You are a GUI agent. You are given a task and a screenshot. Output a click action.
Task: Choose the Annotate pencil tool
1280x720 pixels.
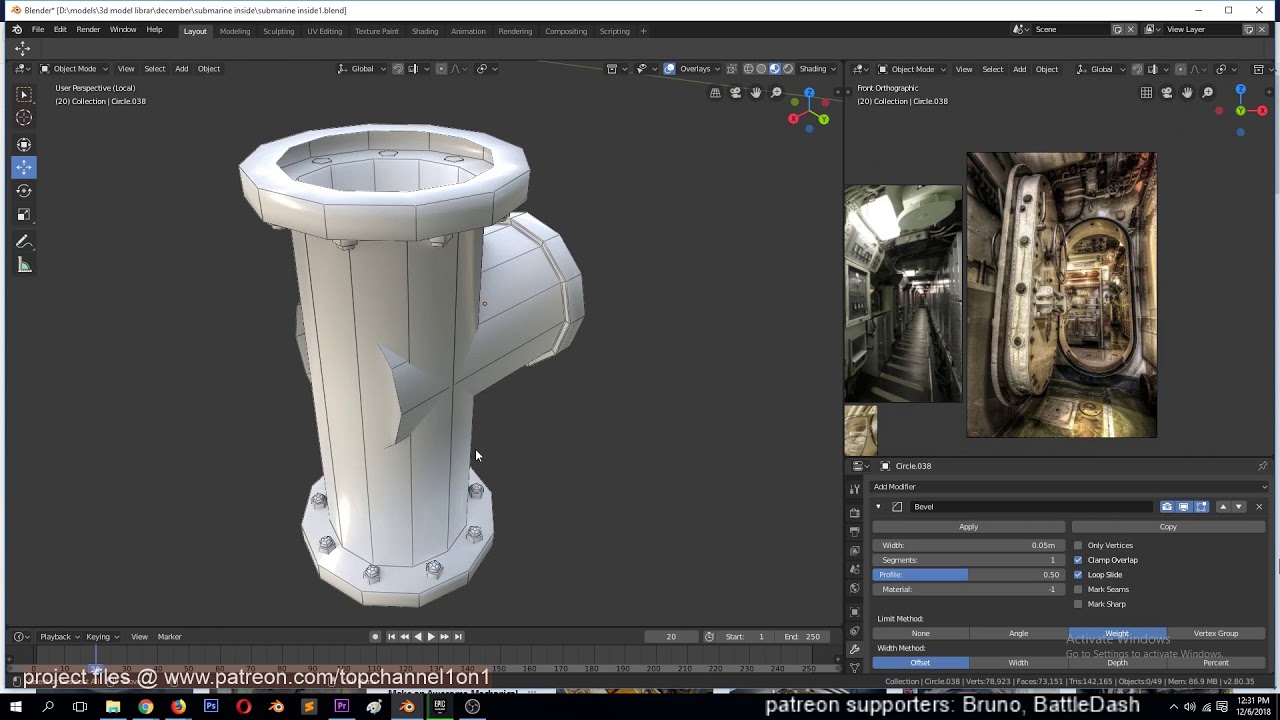click(24, 242)
